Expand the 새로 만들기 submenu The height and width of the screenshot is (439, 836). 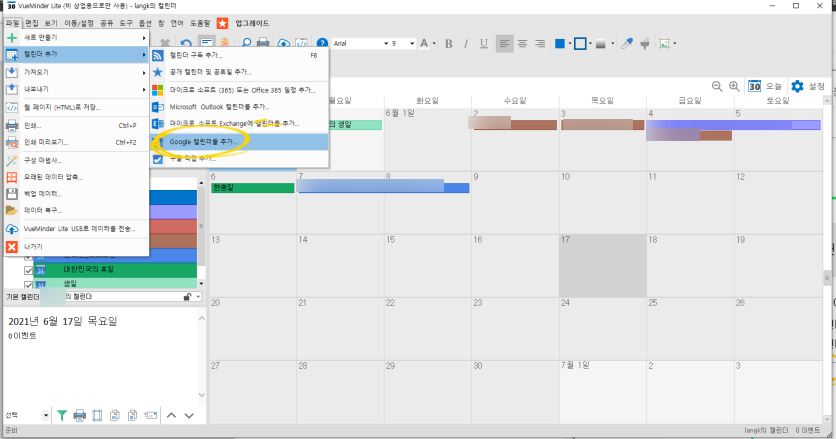point(77,38)
